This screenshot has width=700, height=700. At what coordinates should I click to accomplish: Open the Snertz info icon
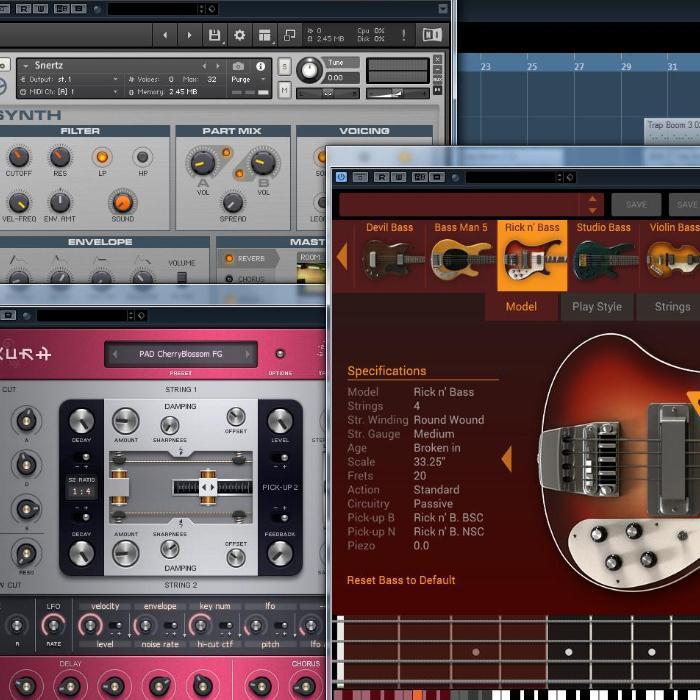coord(261,66)
